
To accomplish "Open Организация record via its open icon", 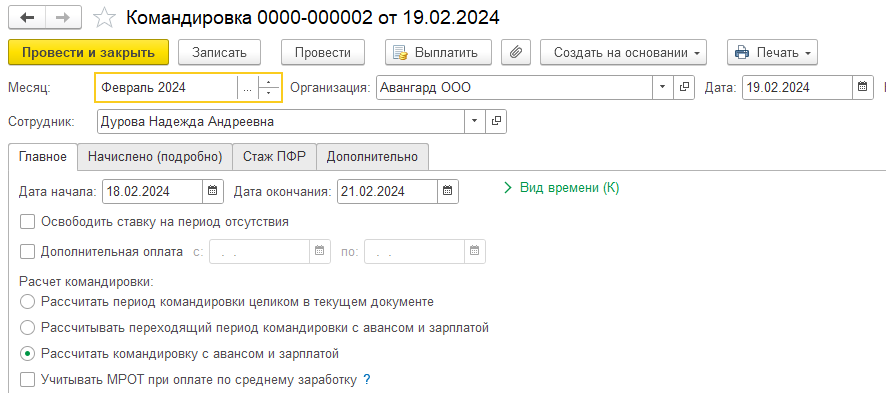I will coord(684,87).
